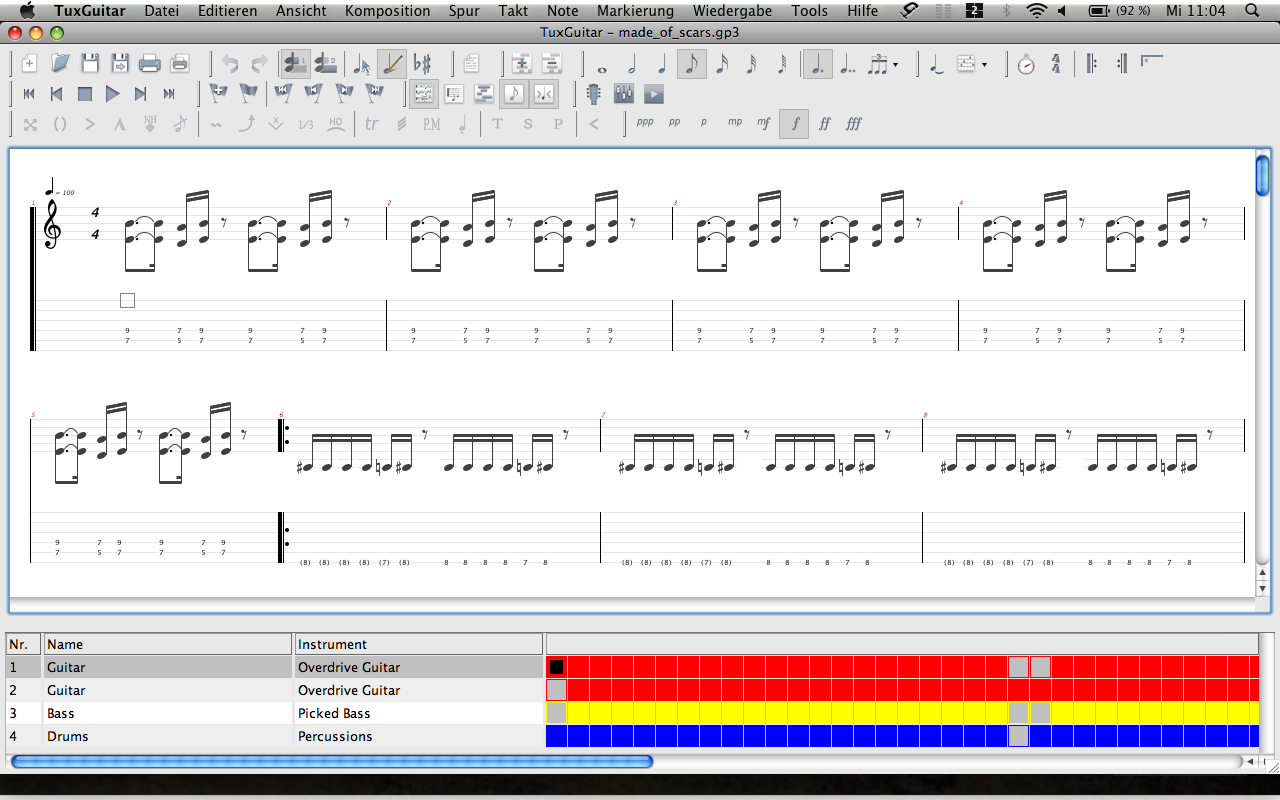This screenshot has height=800, width=1280.
Task: Open the Komposition menu
Action: pyautogui.click(x=388, y=11)
